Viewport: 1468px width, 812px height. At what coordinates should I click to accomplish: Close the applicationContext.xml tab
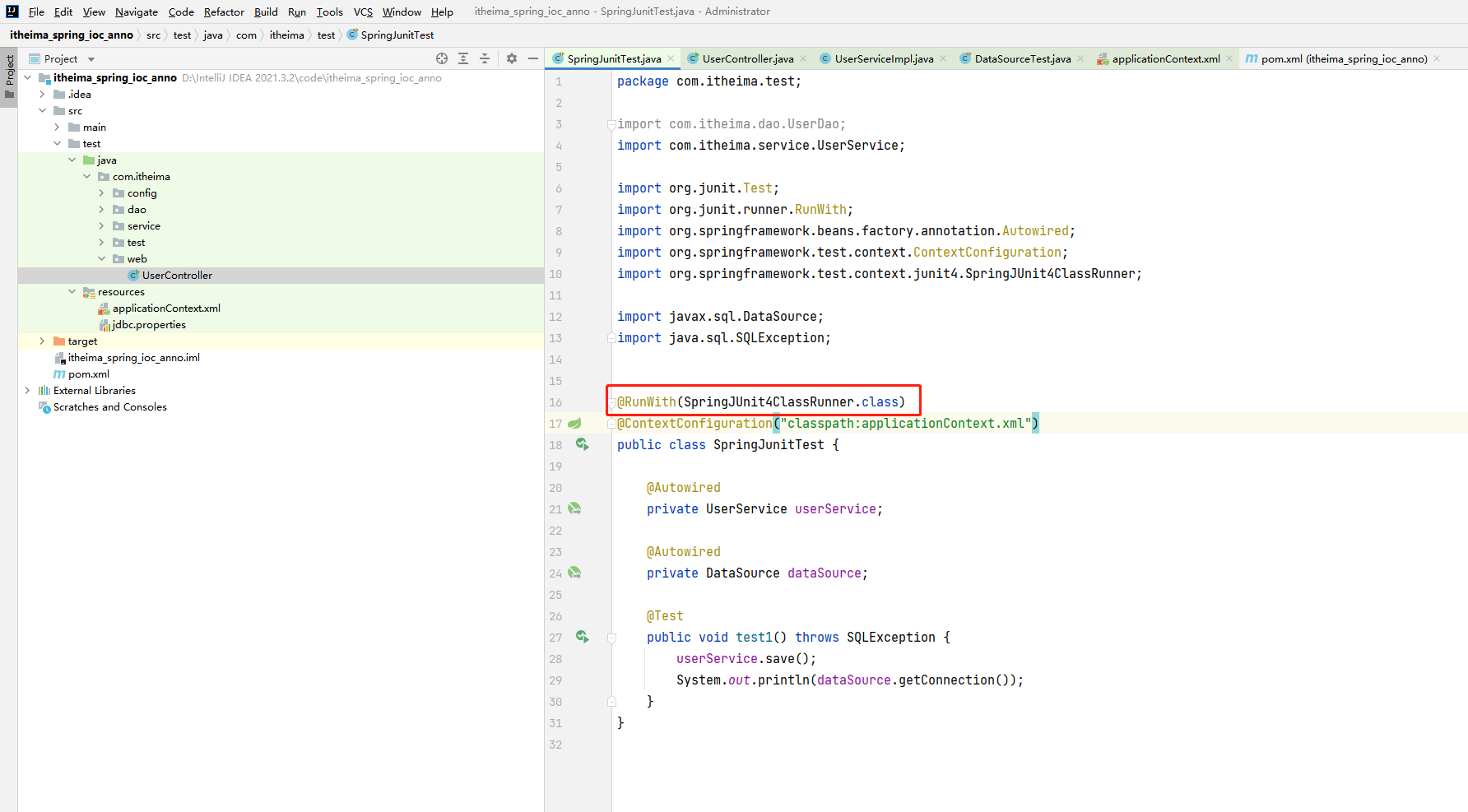[1229, 58]
